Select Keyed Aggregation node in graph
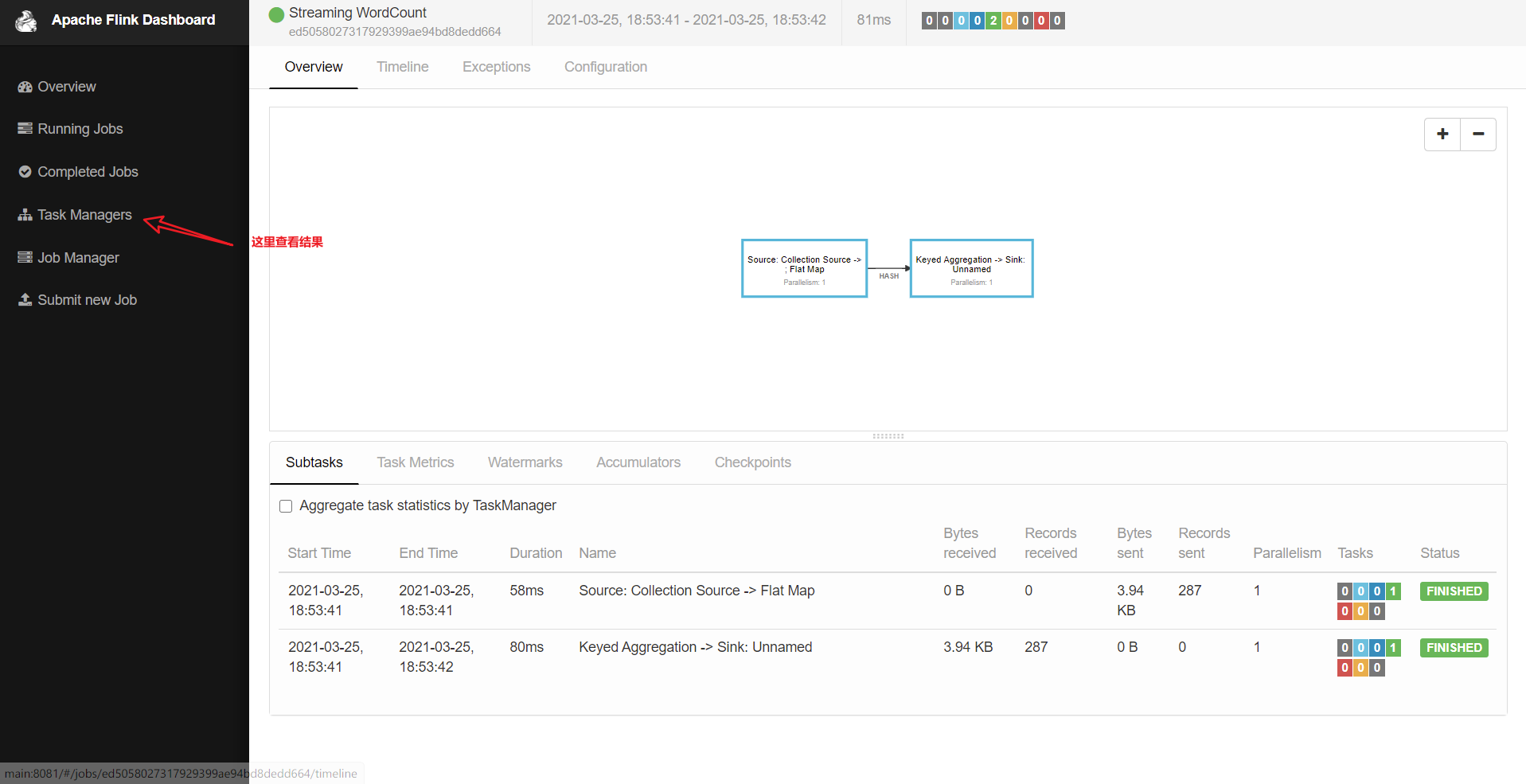 pyautogui.click(x=971, y=268)
